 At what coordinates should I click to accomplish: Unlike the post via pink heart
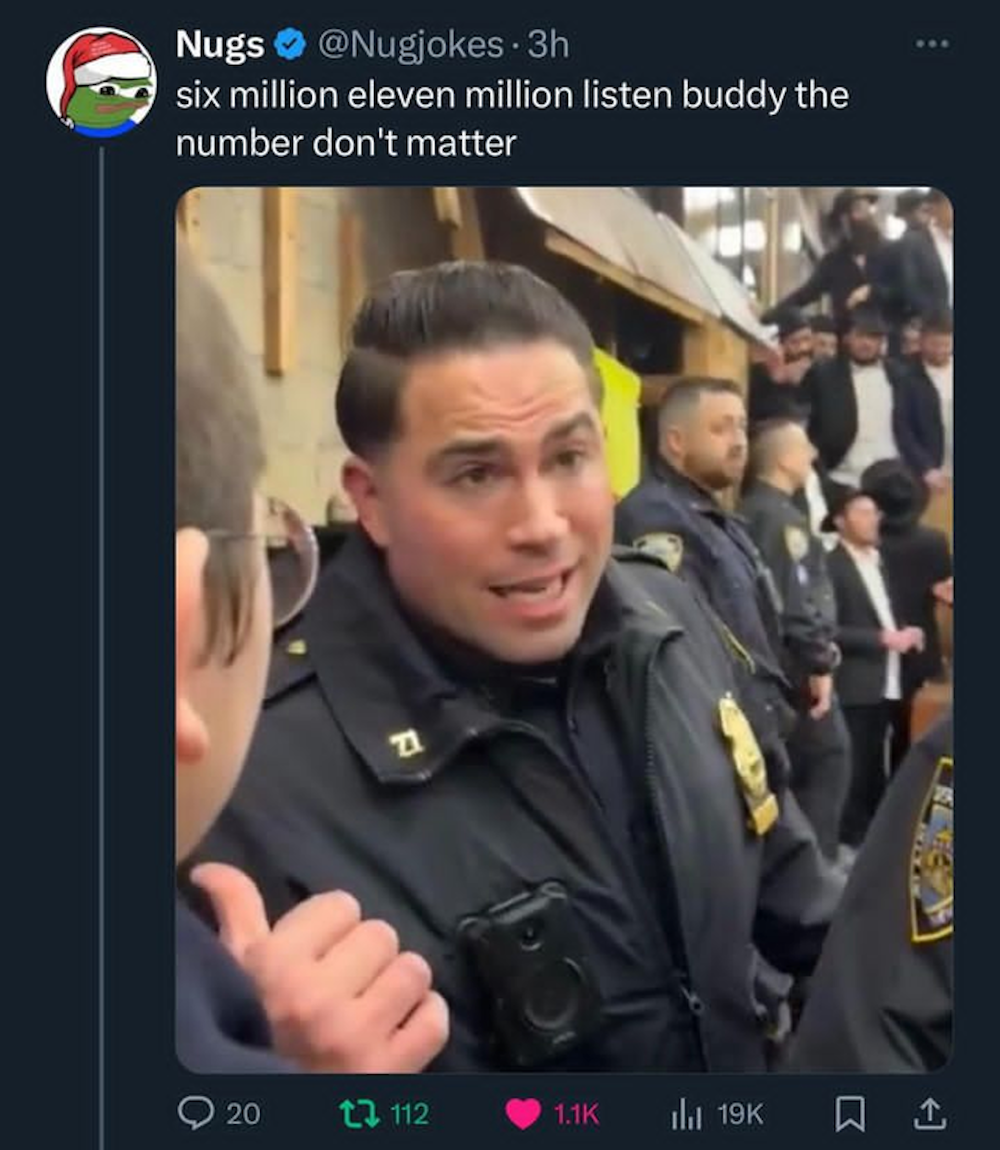(523, 1112)
